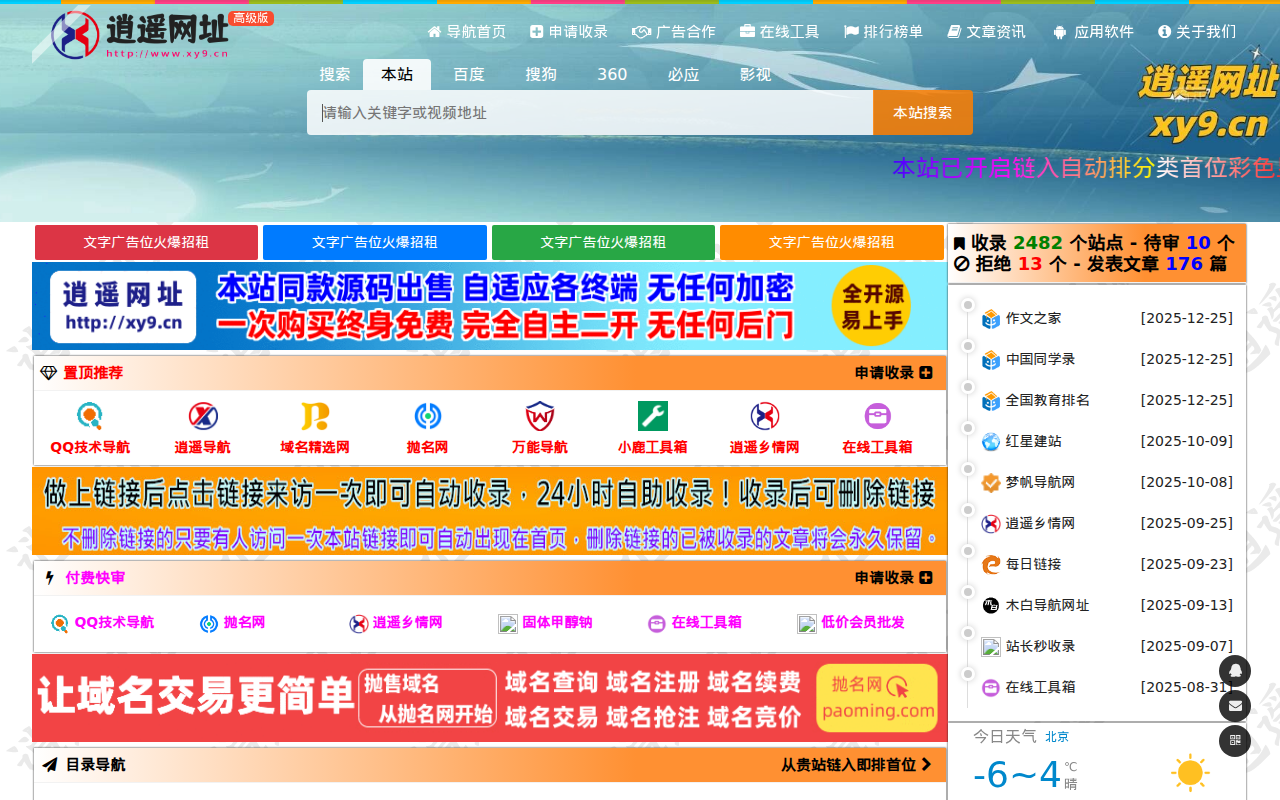
Task: Switch to the 影视 search tab
Action: [x=756, y=74]
